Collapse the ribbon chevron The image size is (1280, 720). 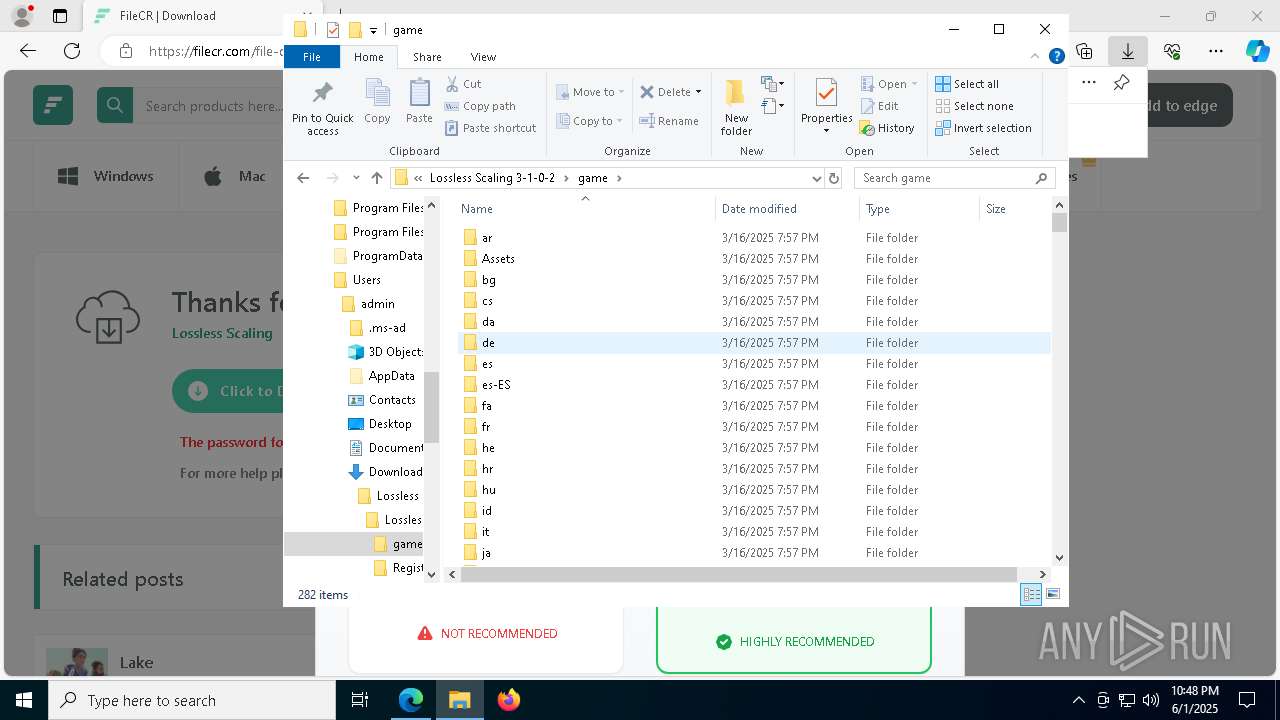[1035, 57]
